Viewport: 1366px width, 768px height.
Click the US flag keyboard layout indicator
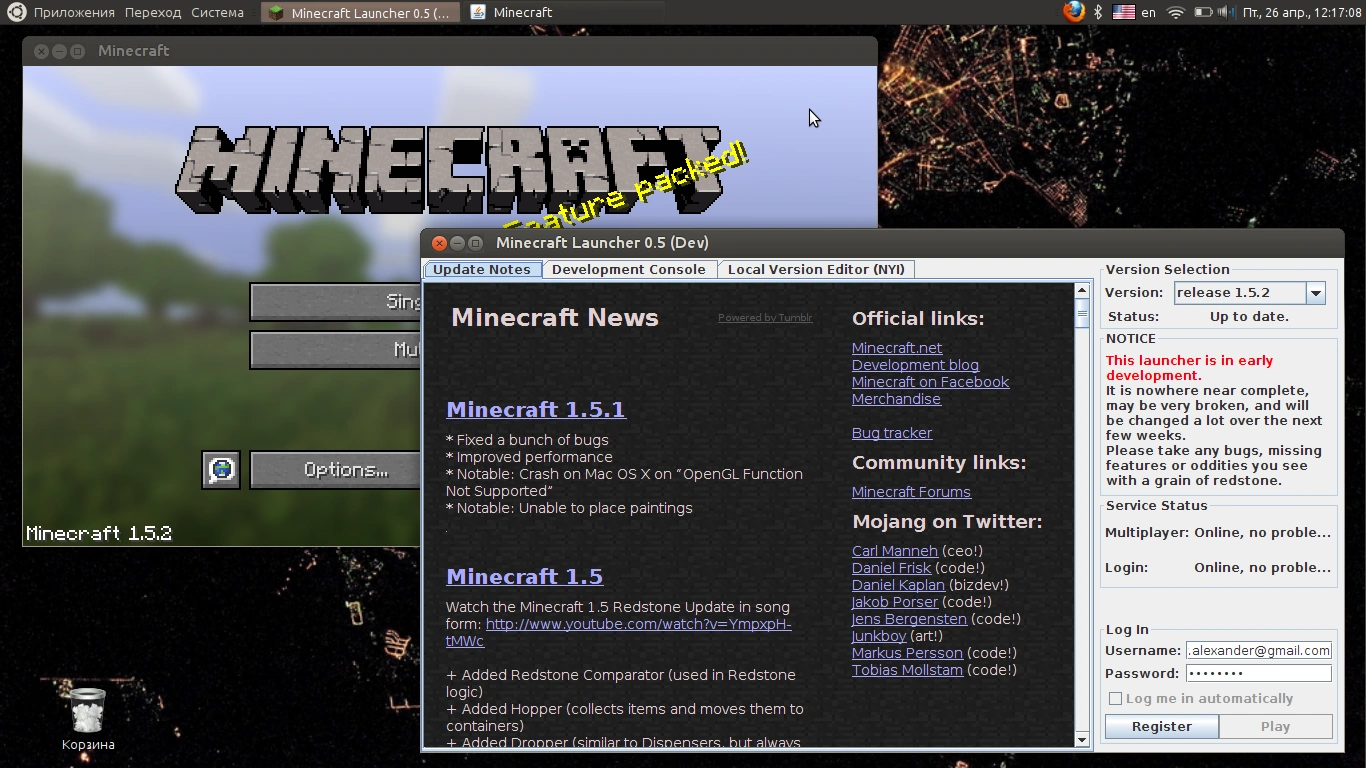[x=1123, y=12]
